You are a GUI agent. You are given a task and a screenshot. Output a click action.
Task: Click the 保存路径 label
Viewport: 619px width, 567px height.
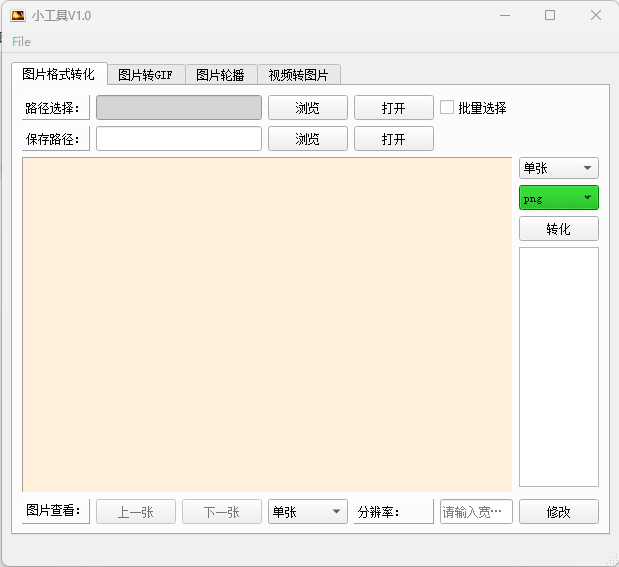tap(56, 139)
